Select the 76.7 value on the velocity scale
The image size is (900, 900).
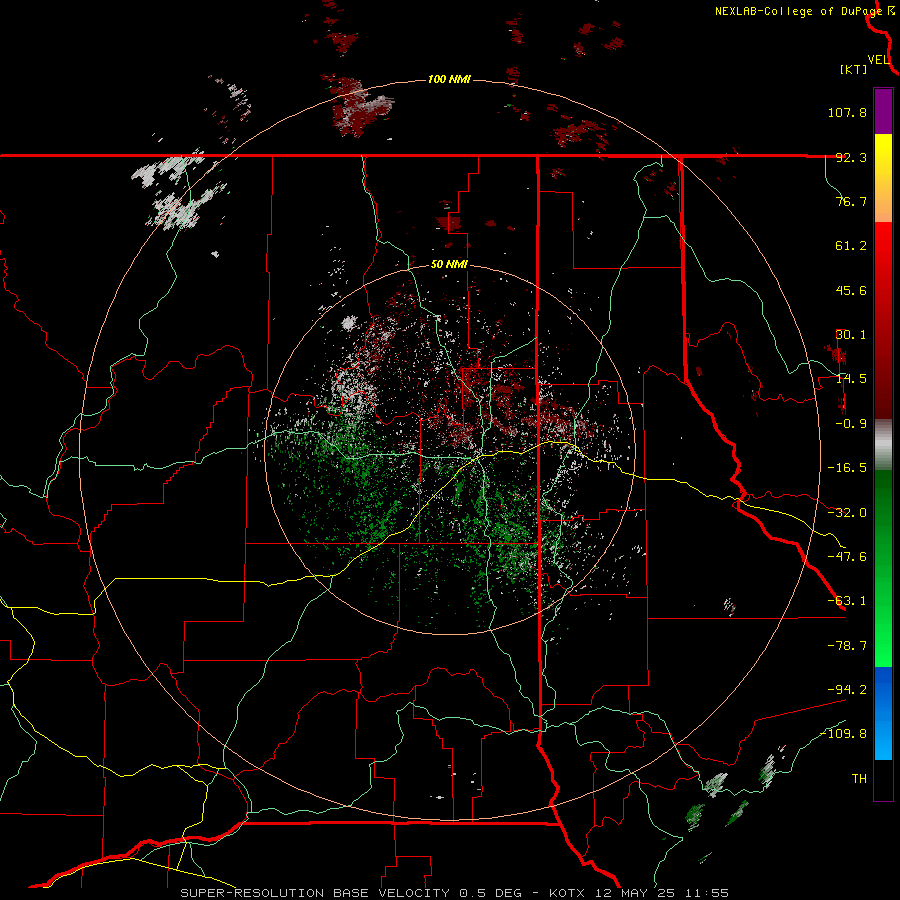(851, 201)
